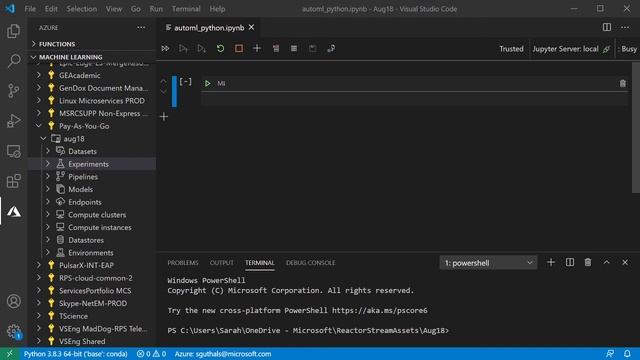
Task: Click the feedback icon in status bar
Action: tap(610, 353)
